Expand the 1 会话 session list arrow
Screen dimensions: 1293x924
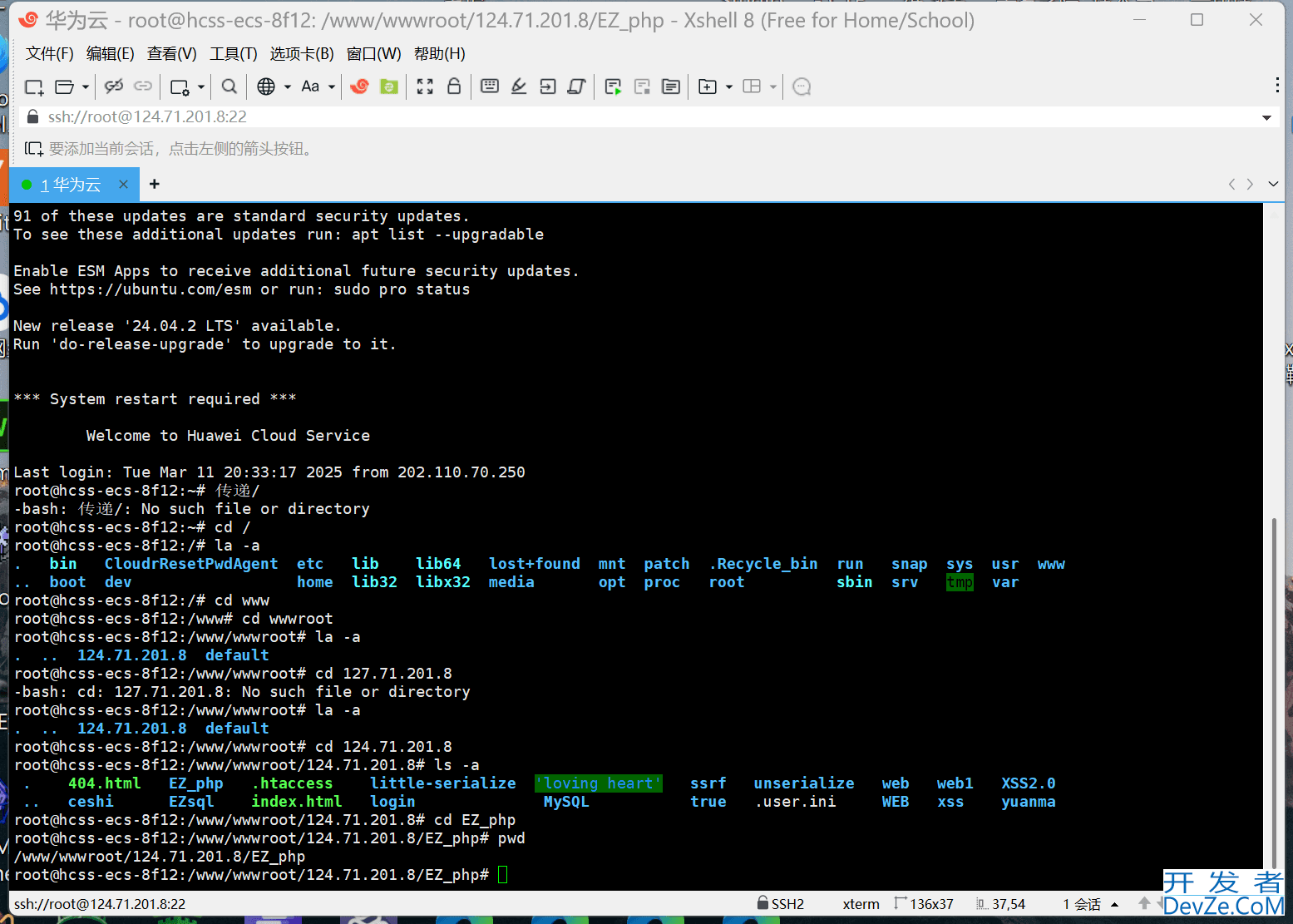click(1115, 905)
